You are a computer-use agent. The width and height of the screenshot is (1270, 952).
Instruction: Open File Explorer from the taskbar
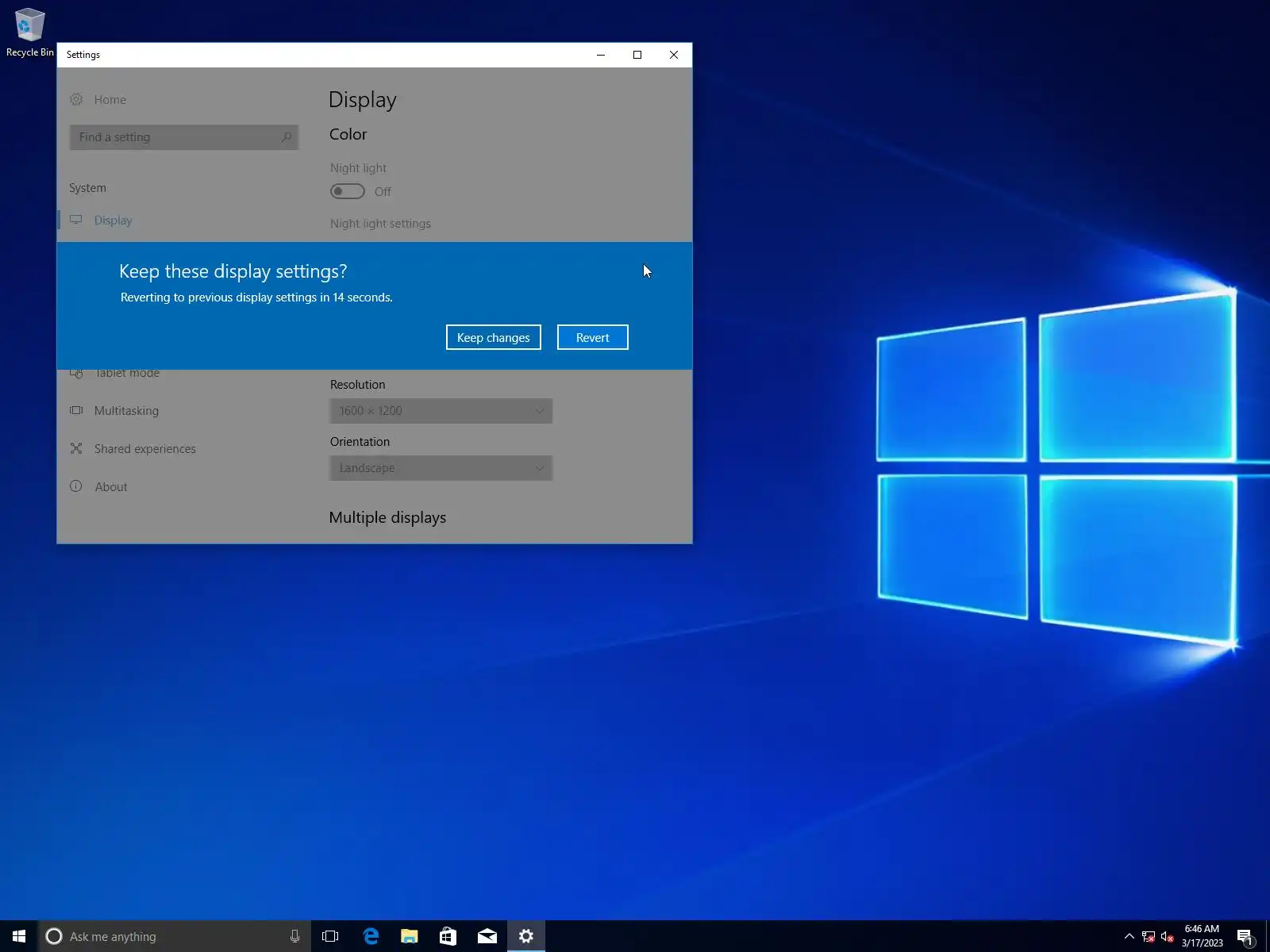pos(409,936)
